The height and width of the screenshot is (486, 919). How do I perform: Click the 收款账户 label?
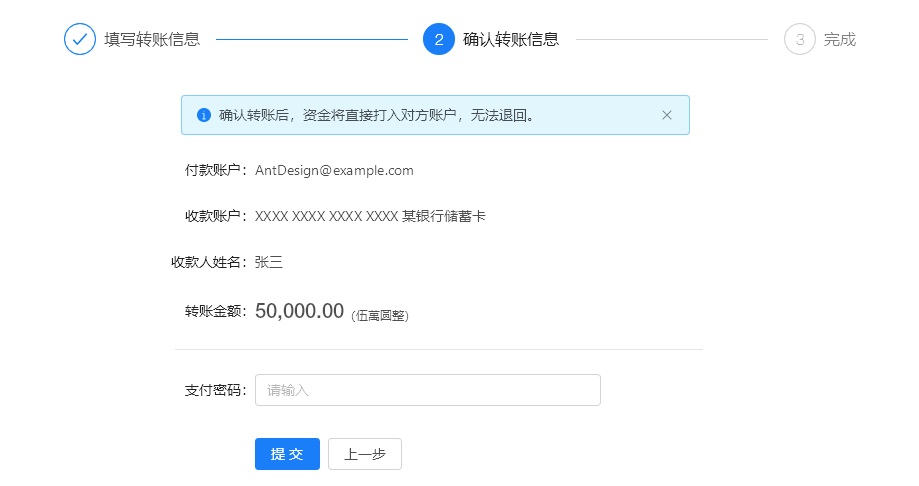(x=216, y=216)
